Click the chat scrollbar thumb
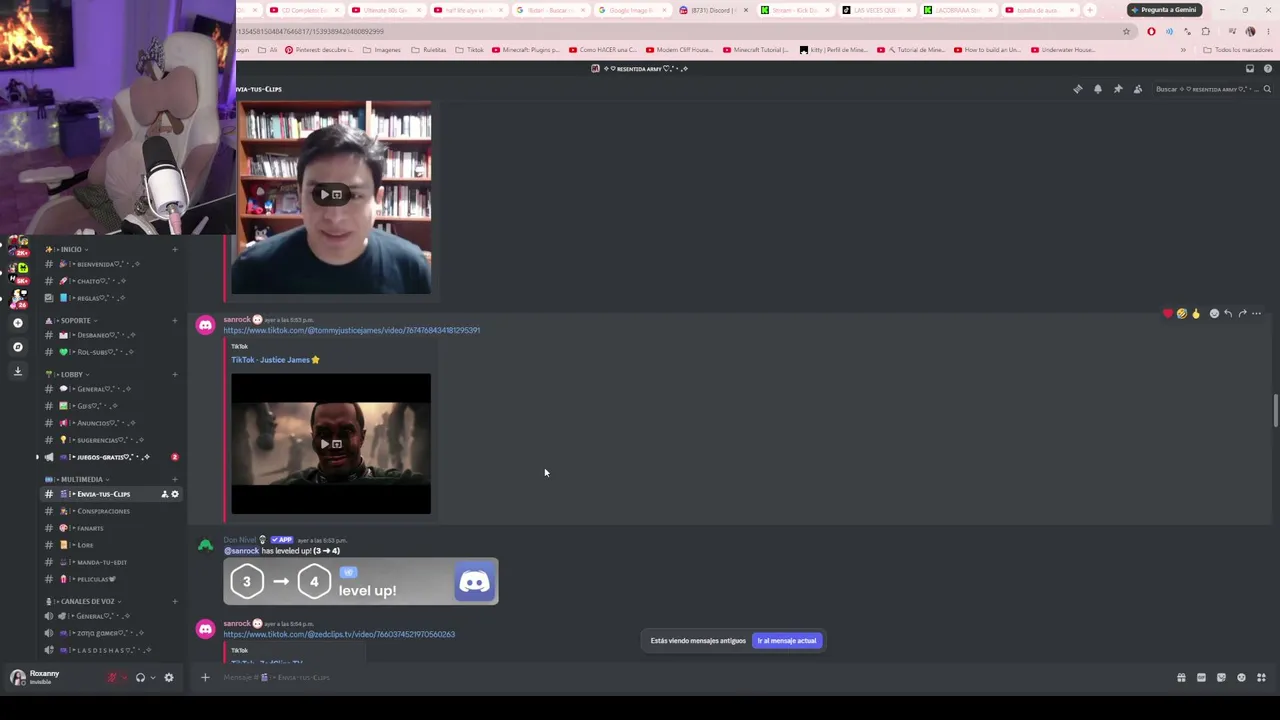Screen dimensions: 1280x720 1275,411
